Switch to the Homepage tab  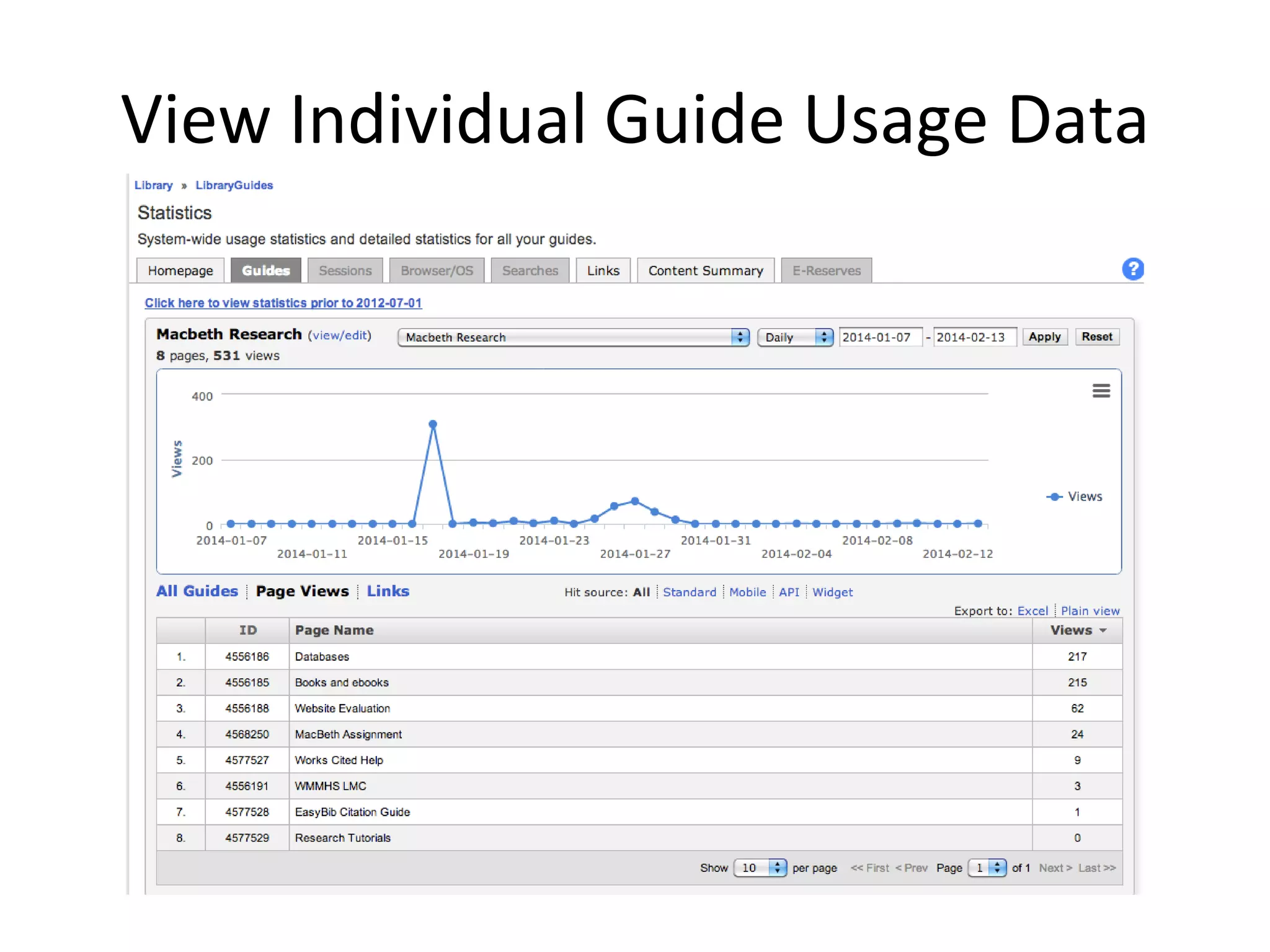tap(180, 271)
